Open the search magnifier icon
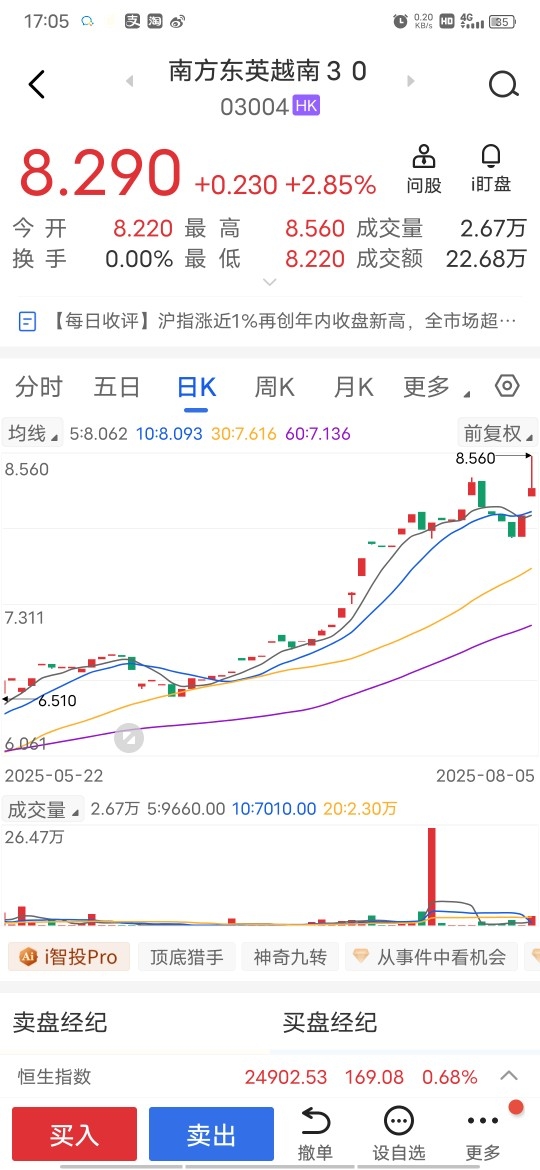 pyautogui.click(x=503, y=84)
